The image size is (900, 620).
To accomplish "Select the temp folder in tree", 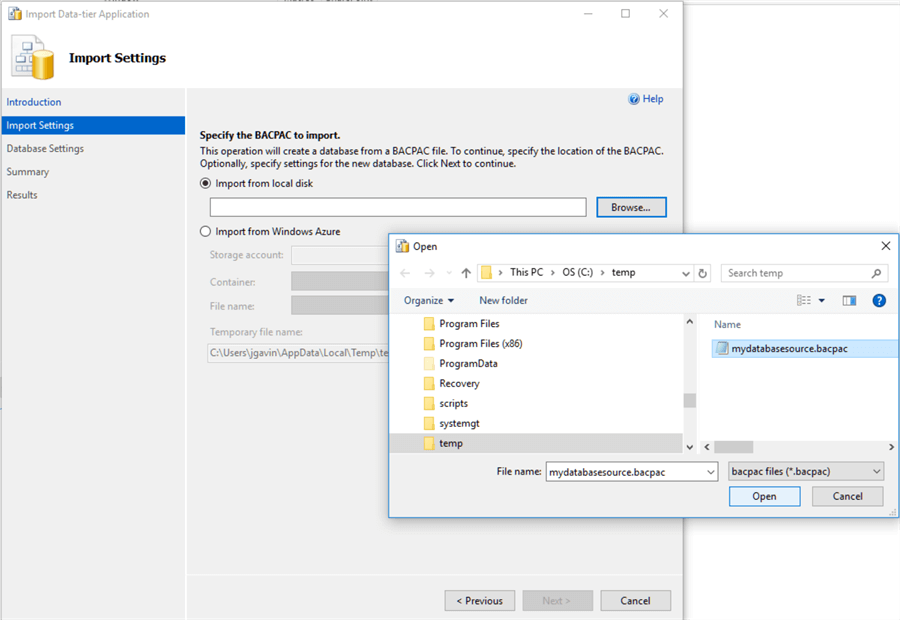I will [x=451, y=443].
